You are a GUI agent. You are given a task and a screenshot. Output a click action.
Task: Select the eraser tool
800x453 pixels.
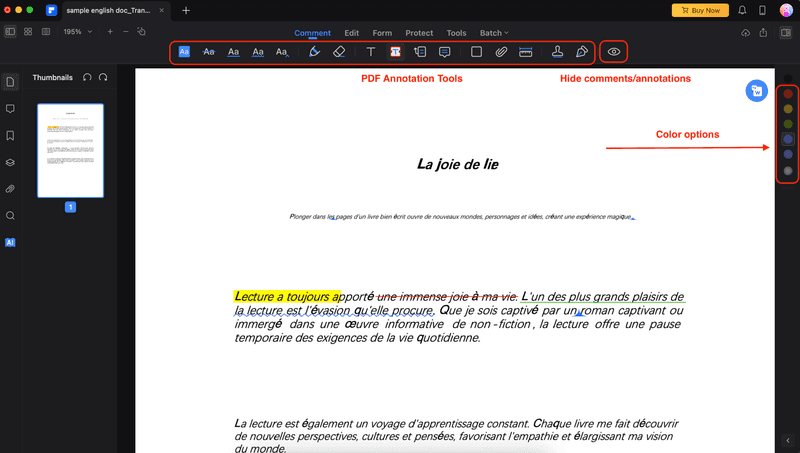(338, 51)
